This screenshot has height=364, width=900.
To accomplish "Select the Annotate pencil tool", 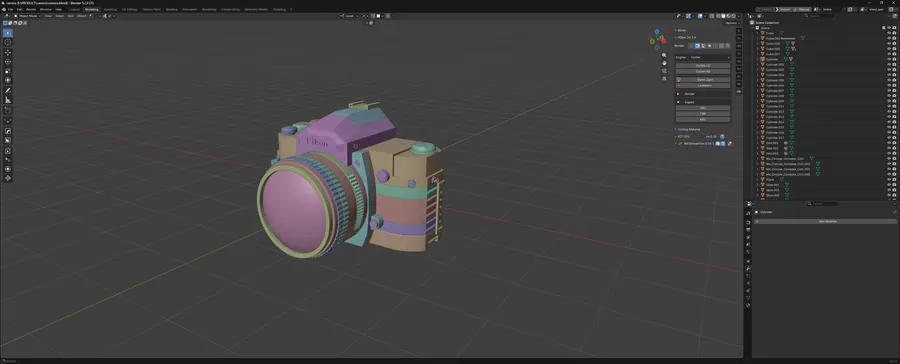I will [x=7, y=91].
